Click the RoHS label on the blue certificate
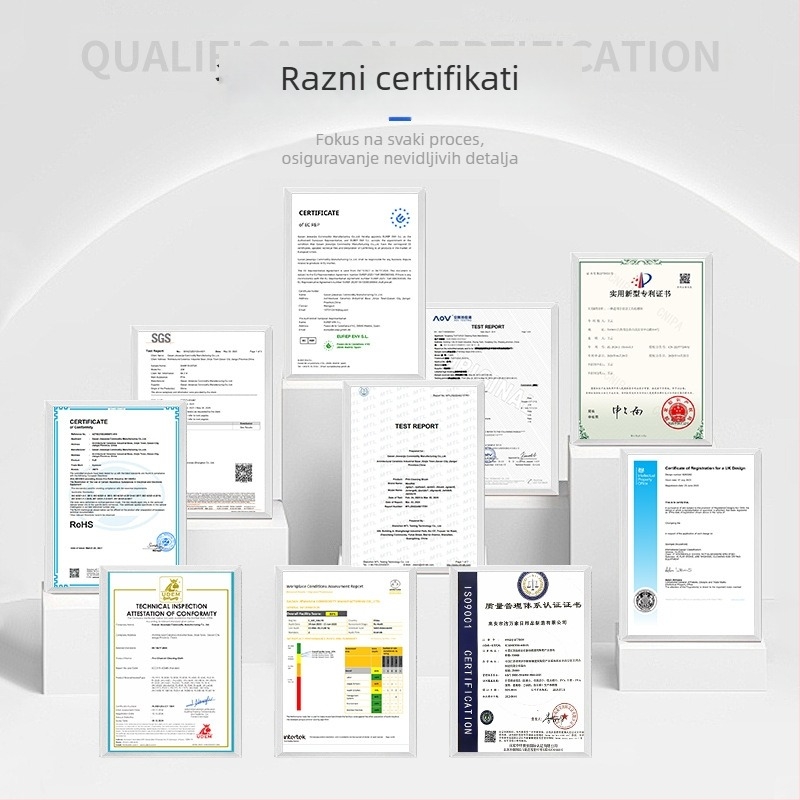800x800 pixels. pos(81,524)
